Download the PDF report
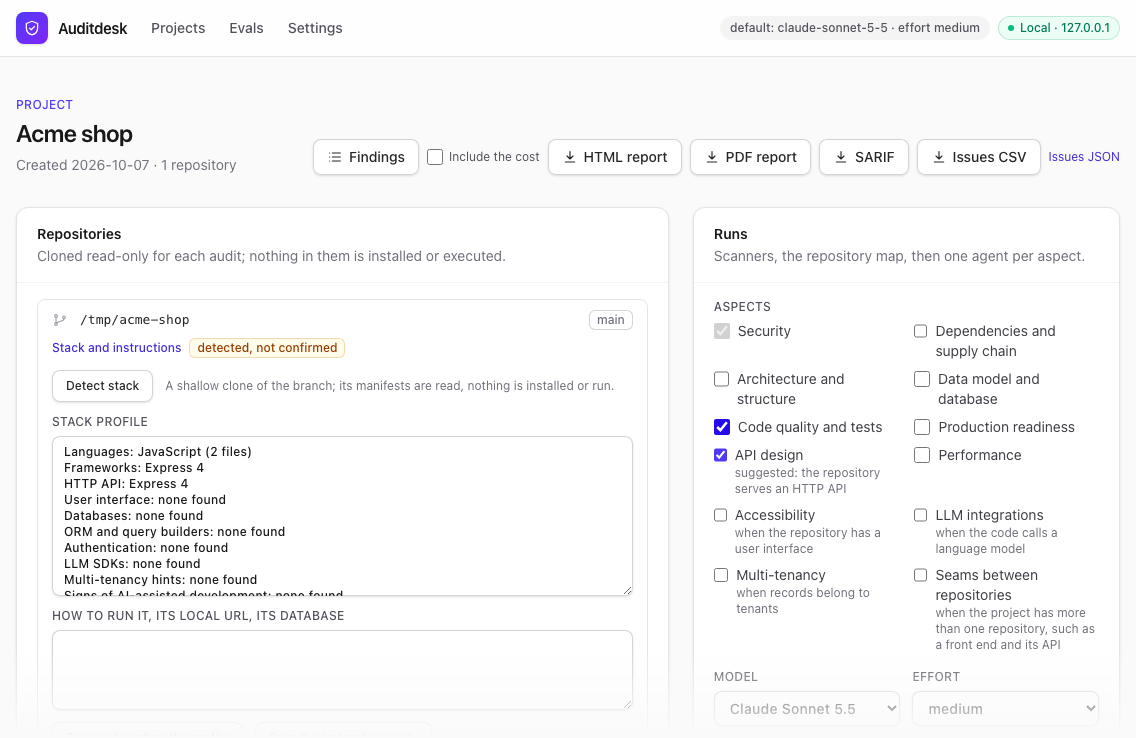This screenshot has width=1136, height=738. (x=751, y=157)
